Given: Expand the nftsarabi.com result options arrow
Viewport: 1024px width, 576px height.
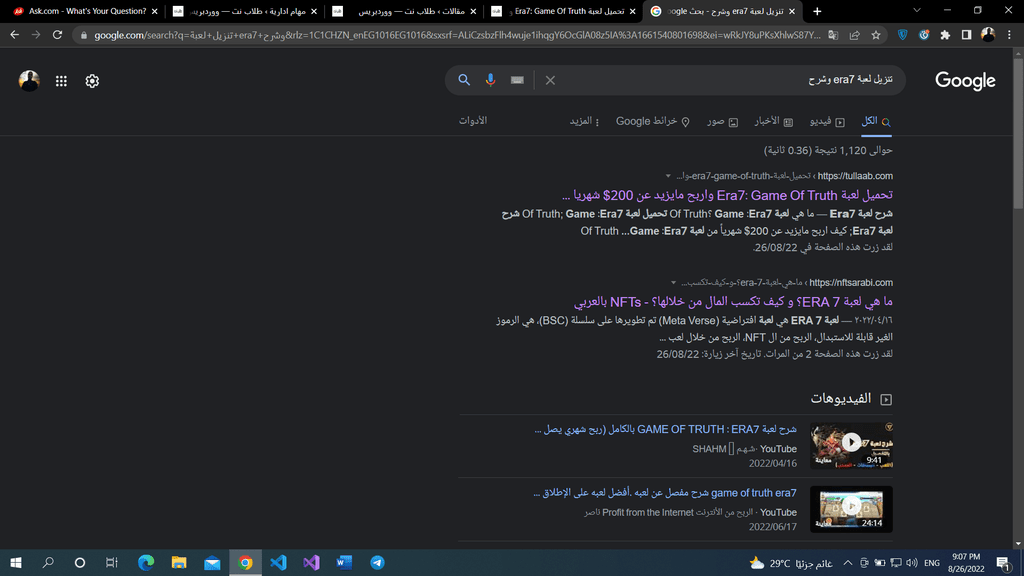Looking at the screenshot, I should pyautogui.click(x=673, y=283).
